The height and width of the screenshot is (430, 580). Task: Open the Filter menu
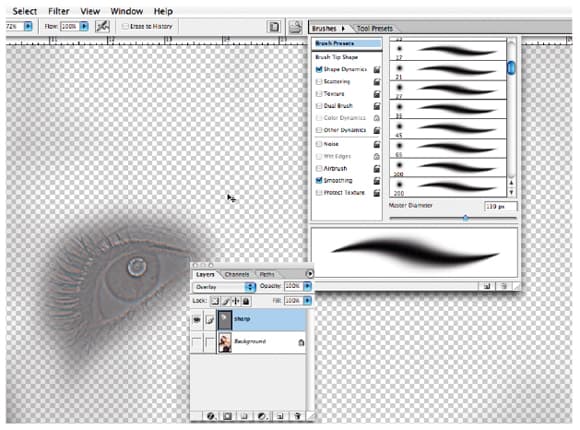point(58,11)
